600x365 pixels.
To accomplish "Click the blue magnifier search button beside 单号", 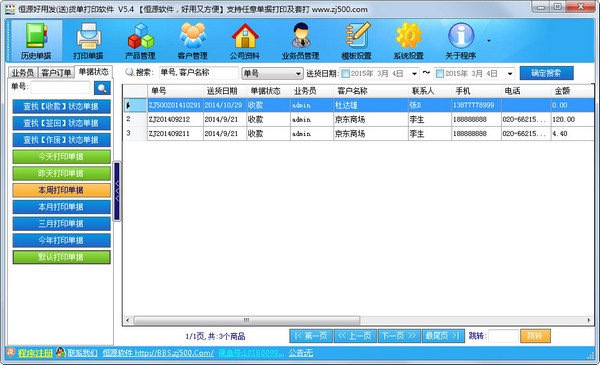I will (102, 88).
